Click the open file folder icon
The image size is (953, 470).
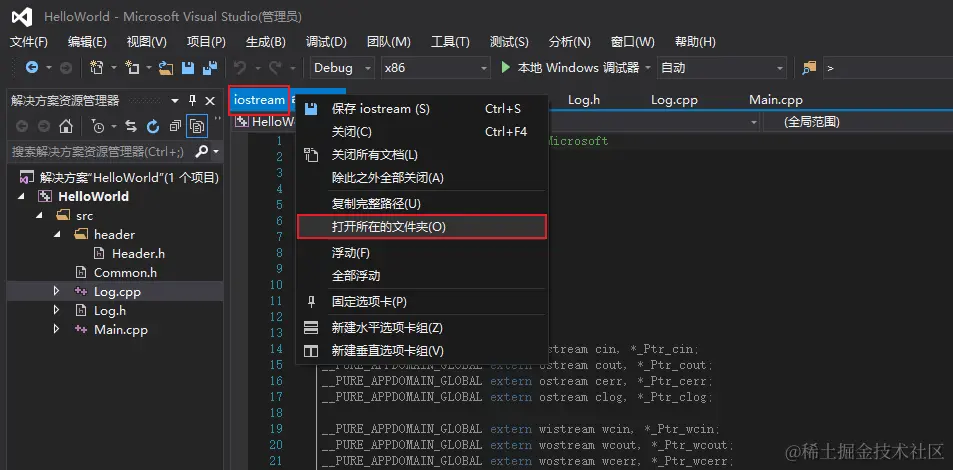165,68
